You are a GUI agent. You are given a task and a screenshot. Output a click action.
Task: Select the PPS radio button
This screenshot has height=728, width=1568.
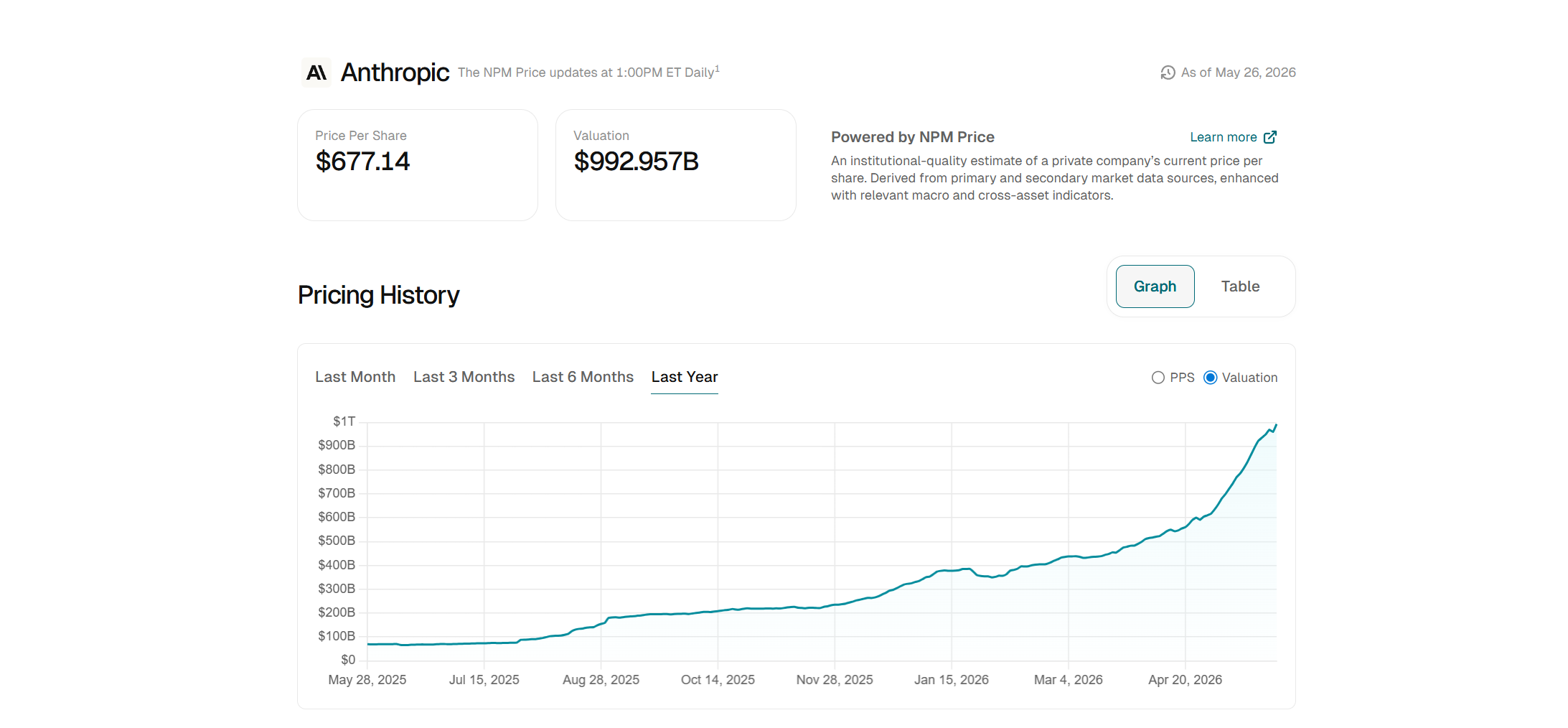[1158, 378]
